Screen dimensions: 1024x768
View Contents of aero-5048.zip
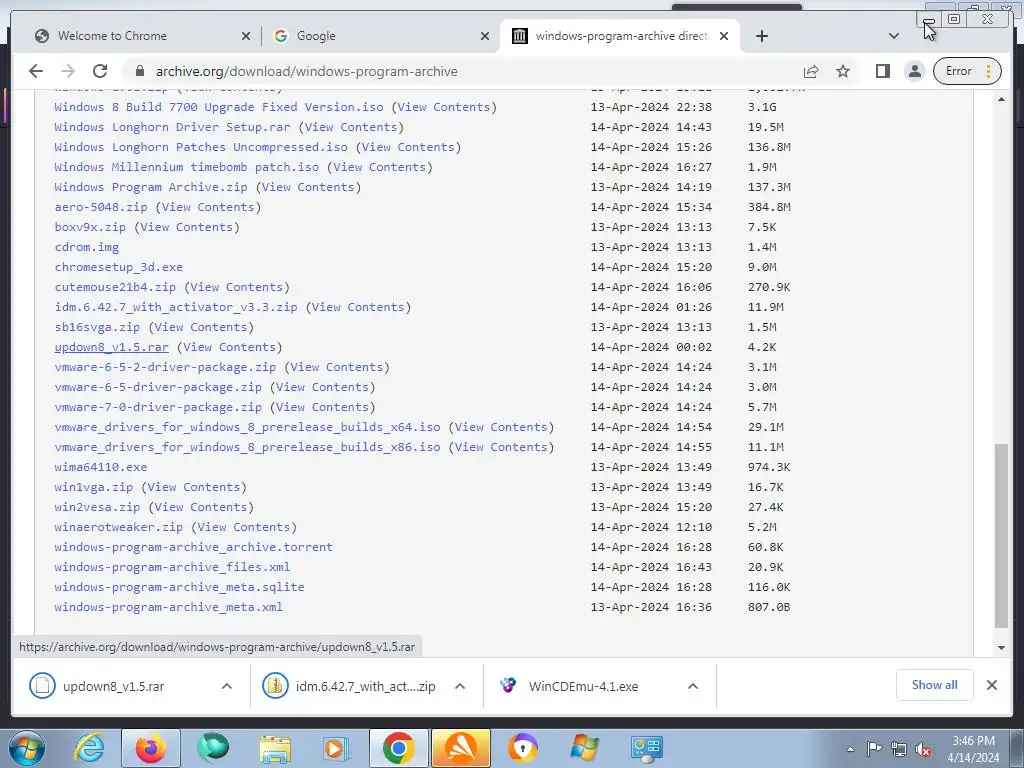208,207
